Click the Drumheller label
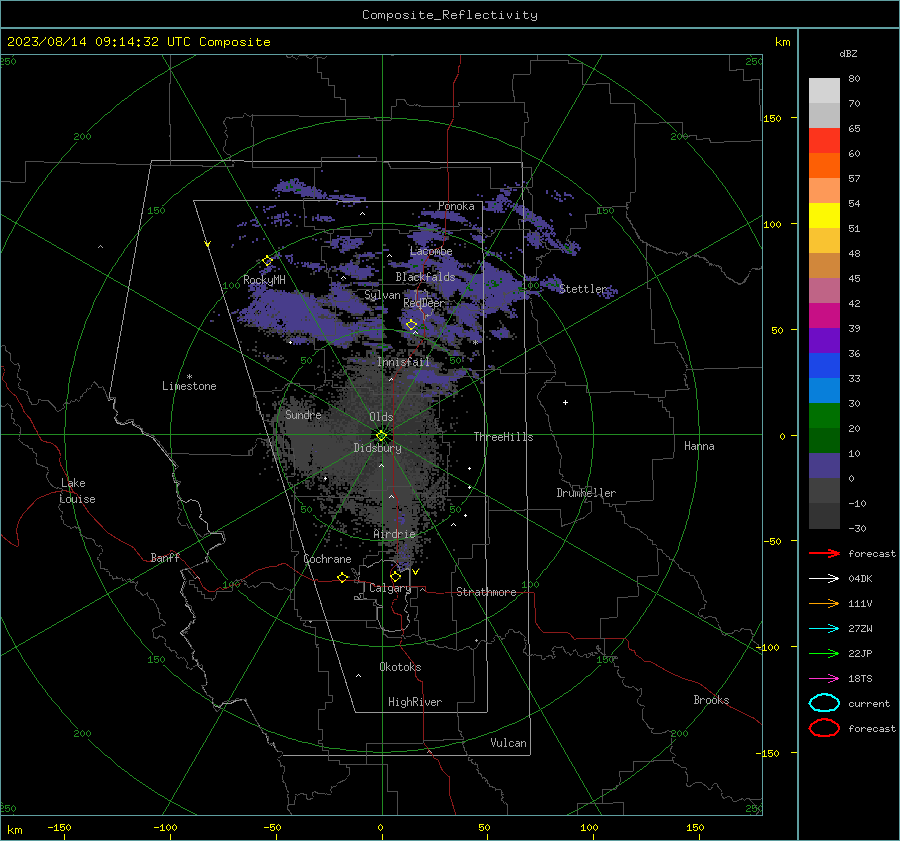This screenshot has height=841, width=900. tap(586, 493)
